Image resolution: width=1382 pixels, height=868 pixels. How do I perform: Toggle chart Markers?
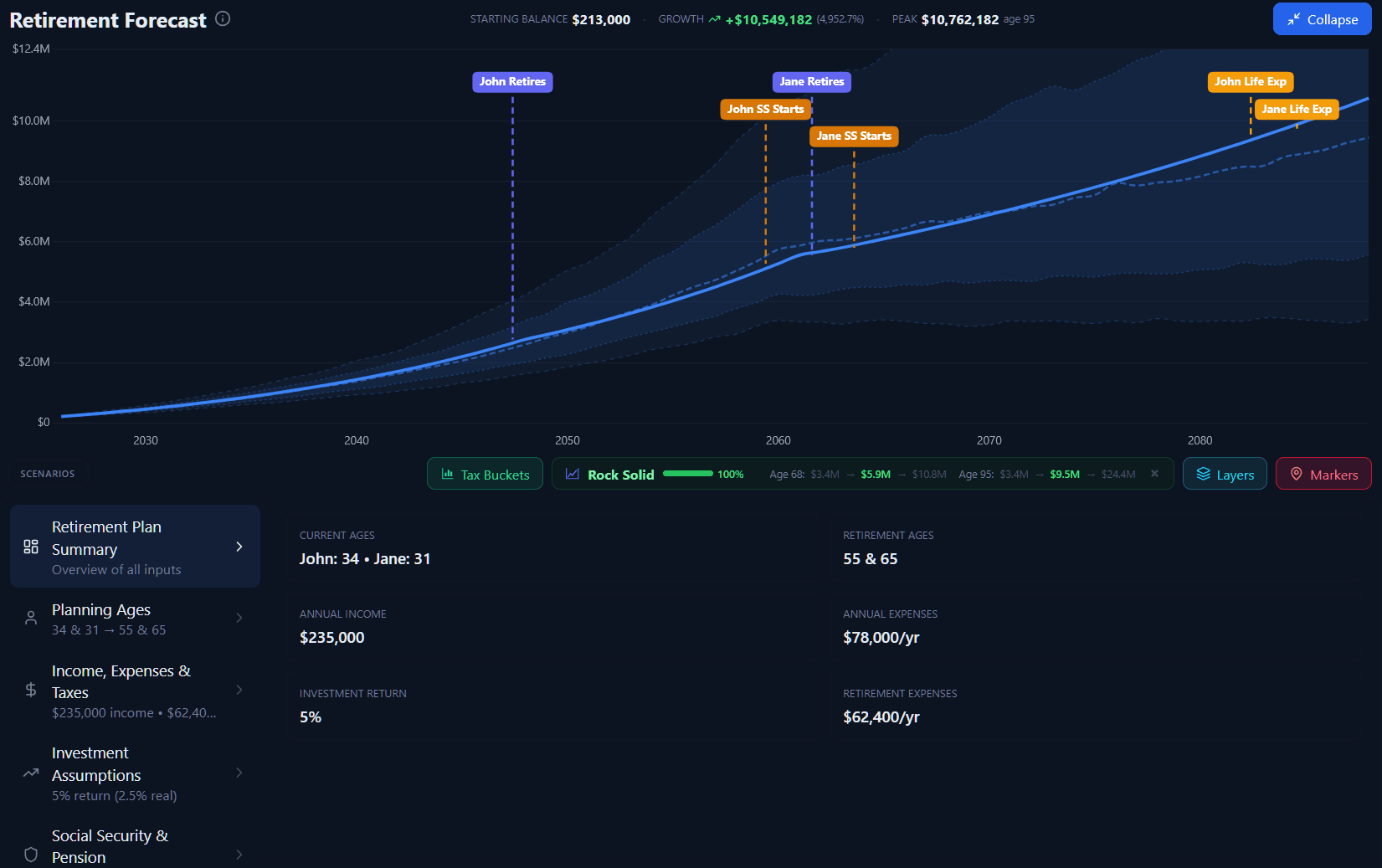[x=1323, y=474]
